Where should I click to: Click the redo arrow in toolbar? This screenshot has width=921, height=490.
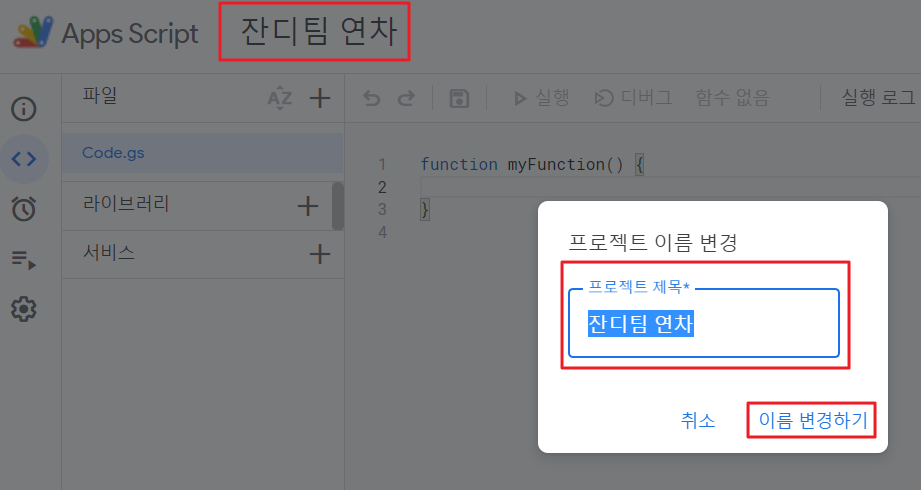coord(406,98)
